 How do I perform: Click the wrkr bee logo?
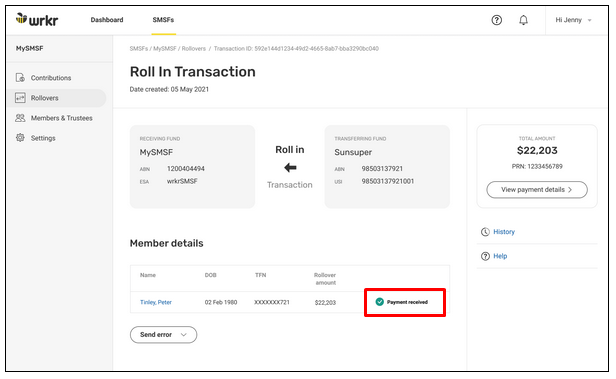click(37, 19)
